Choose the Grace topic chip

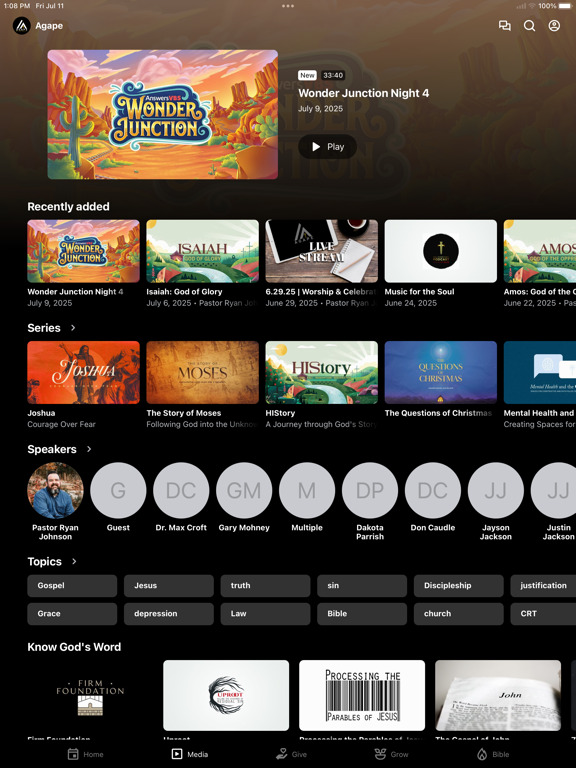72,614
